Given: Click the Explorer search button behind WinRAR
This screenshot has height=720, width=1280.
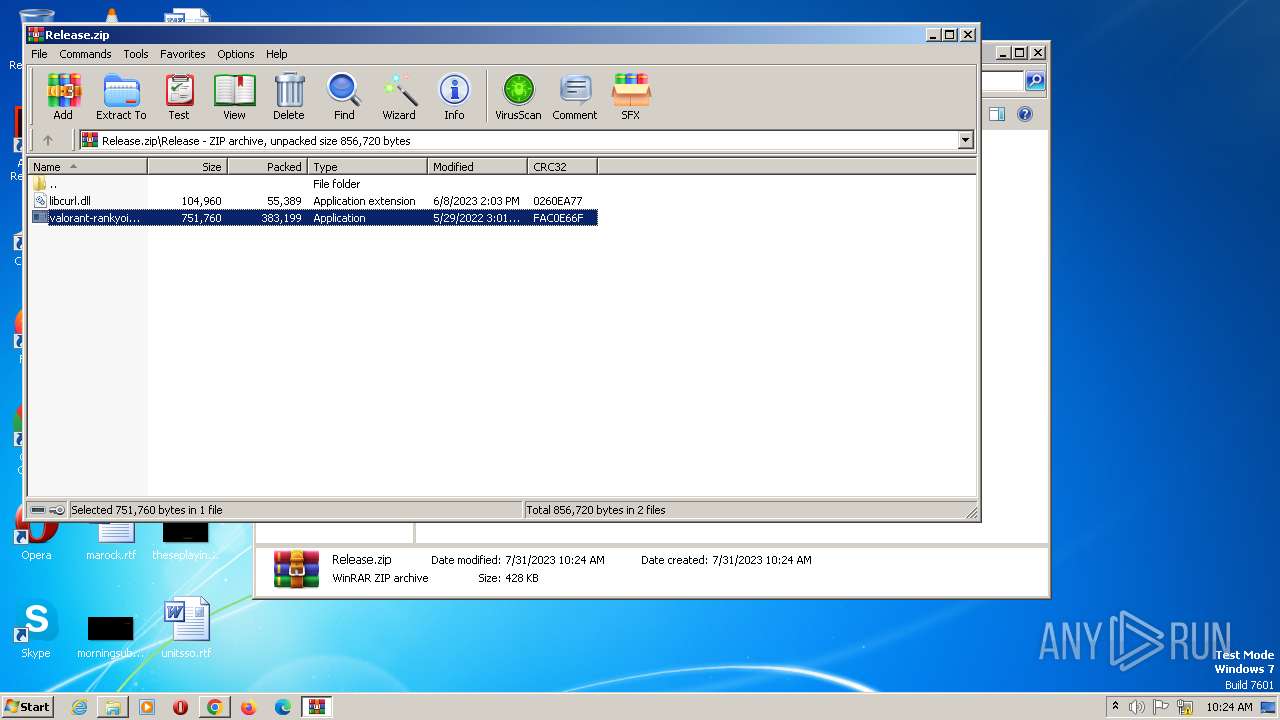Looking at the screenshot, I should [x=1035, y=81].
